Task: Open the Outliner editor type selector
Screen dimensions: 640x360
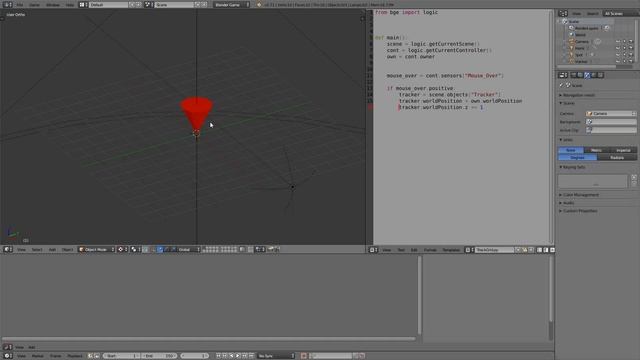Action: (x=563, y=13)
